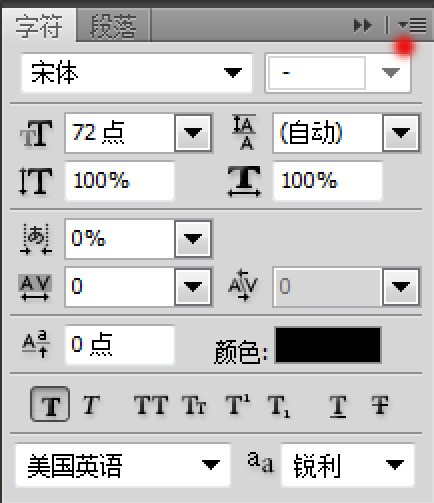Click the horizontal scale 100% field

(x=328, y=181)
